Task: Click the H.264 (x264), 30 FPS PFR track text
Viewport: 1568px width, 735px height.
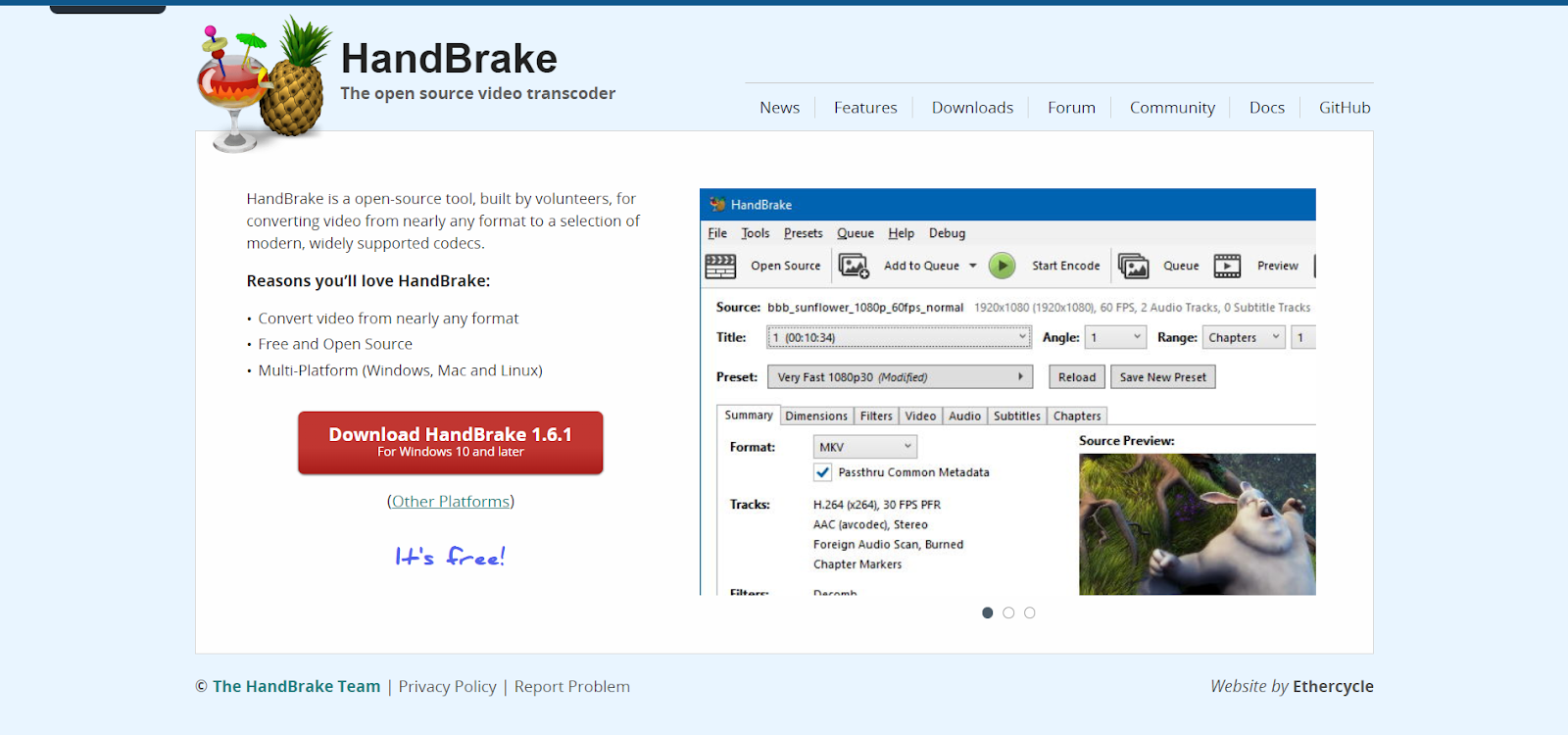Action: point(877,505)
